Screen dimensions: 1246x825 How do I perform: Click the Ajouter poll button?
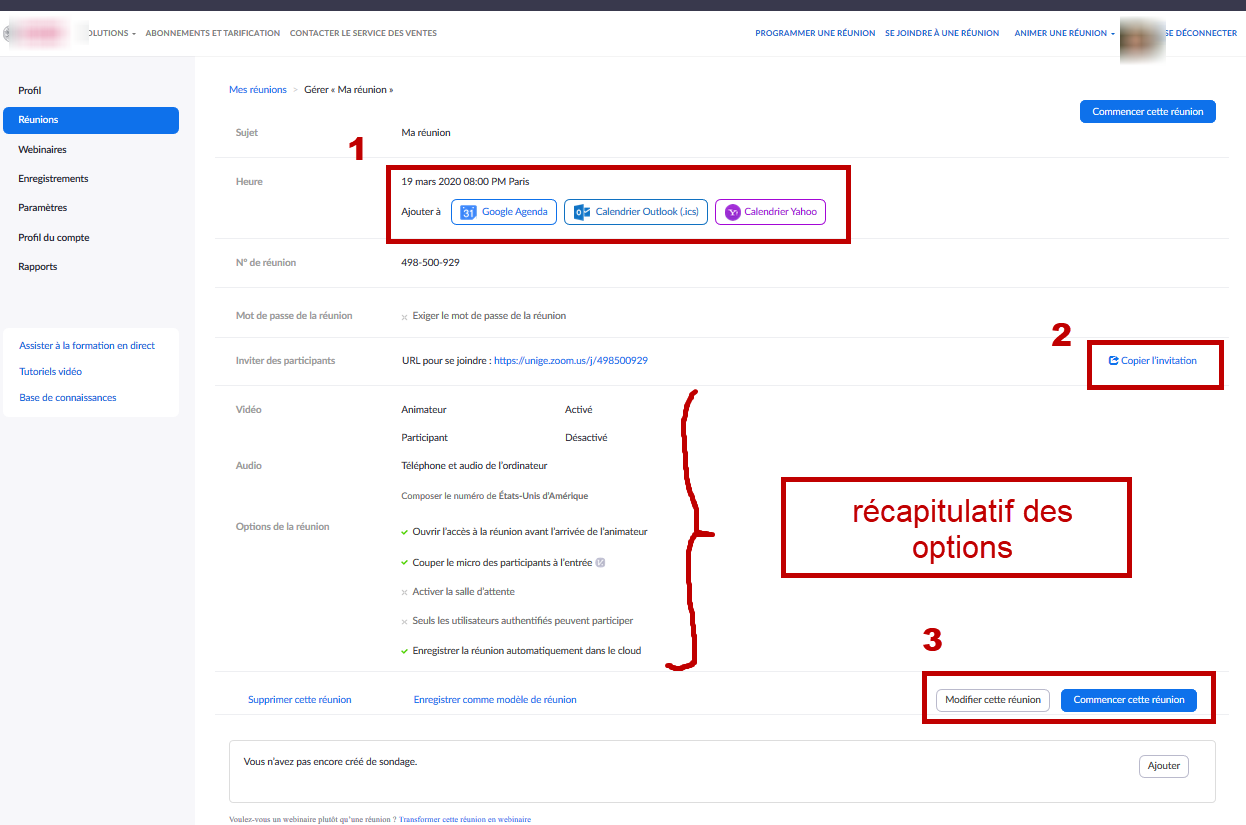pos(1164,766)
